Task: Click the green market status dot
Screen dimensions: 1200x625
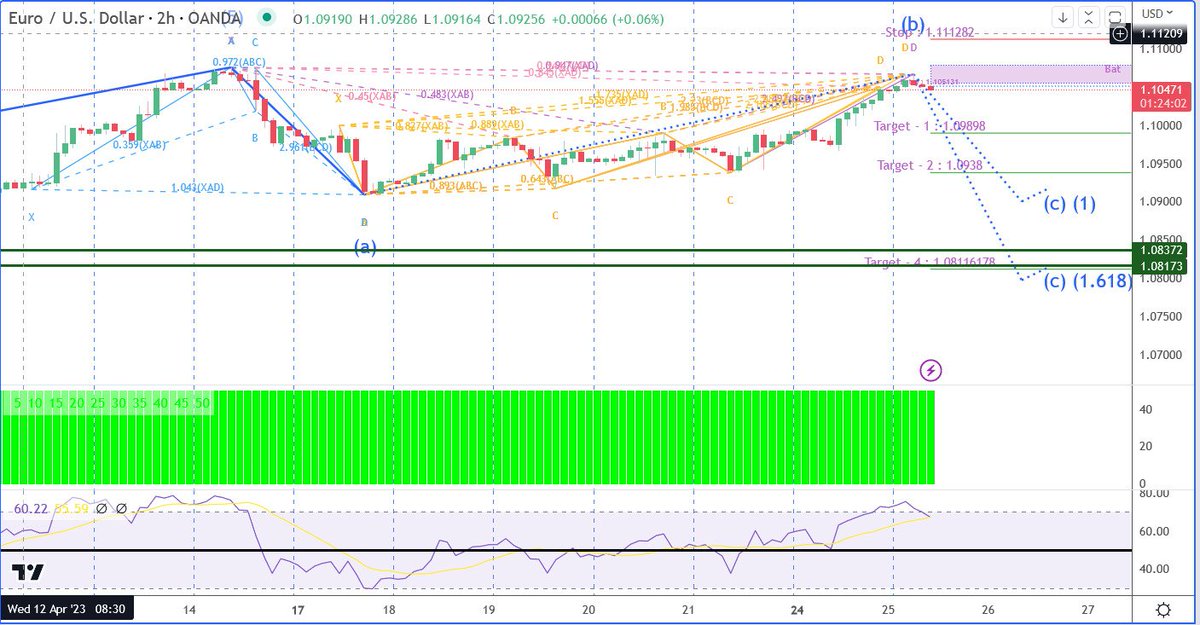Action: (265, 17)
